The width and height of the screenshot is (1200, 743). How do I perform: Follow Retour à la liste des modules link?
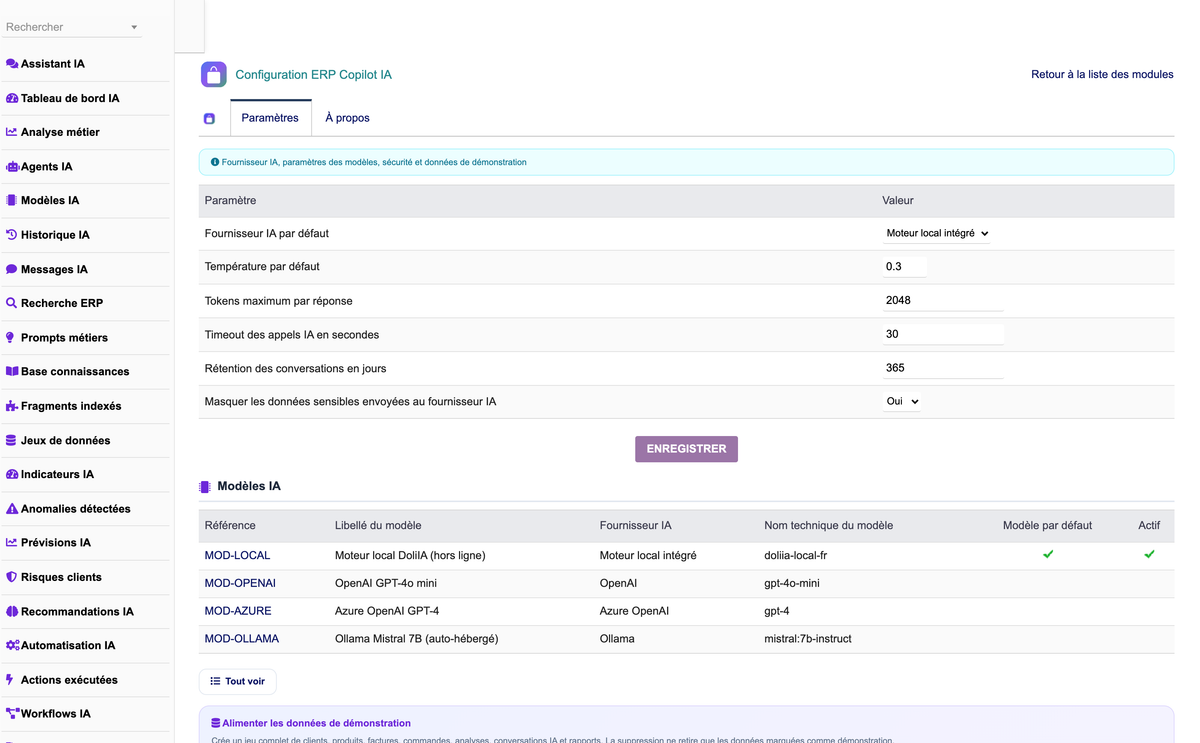click(x=1102, y=75)
